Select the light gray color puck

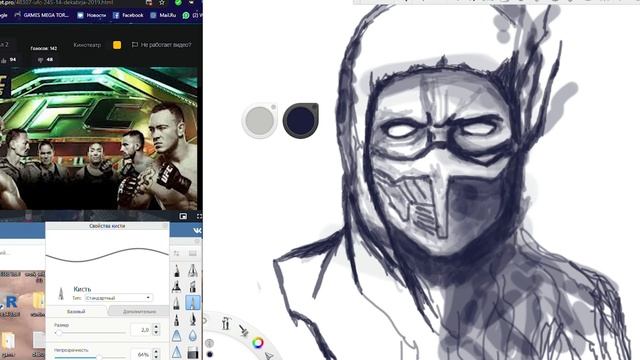point(260,120)
